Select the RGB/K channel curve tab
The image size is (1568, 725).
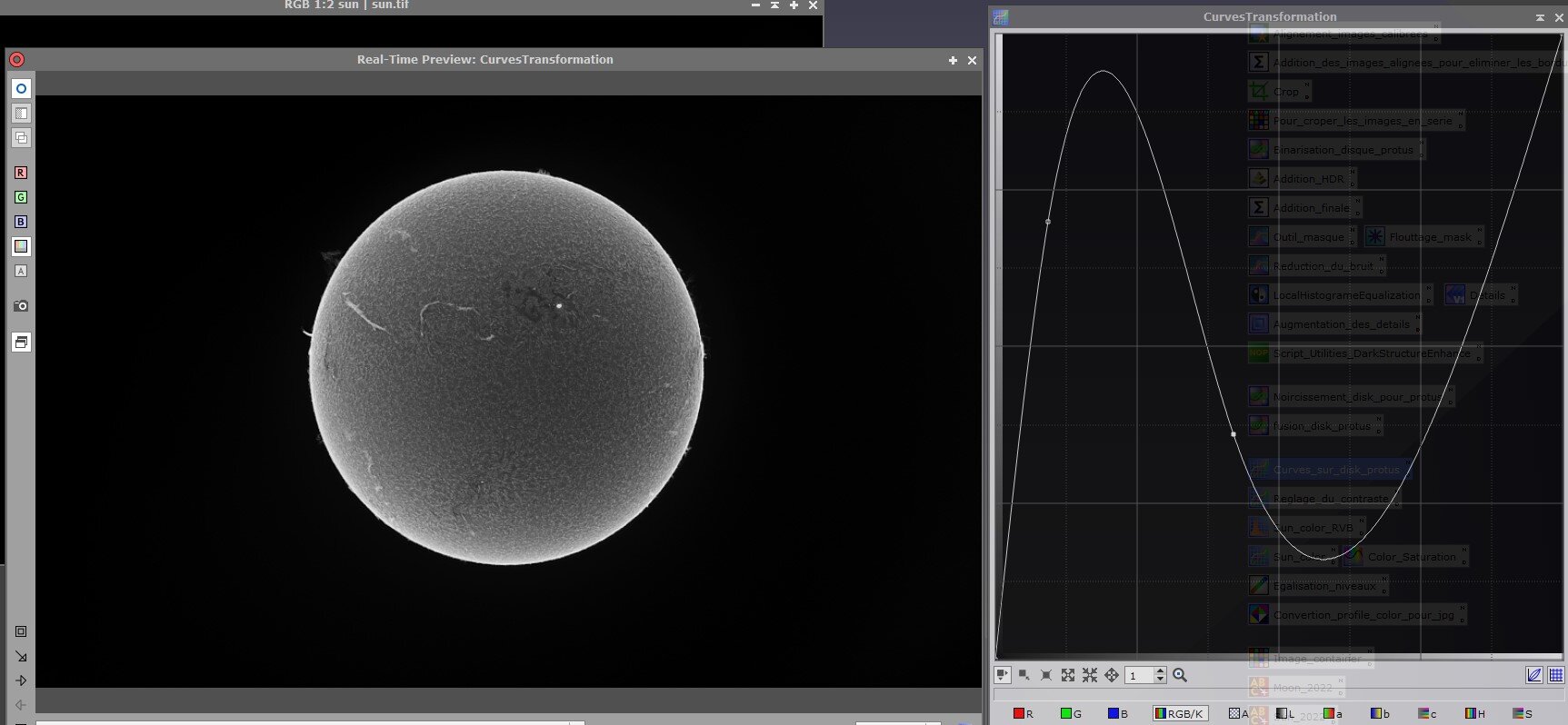tap(1180, 714)
